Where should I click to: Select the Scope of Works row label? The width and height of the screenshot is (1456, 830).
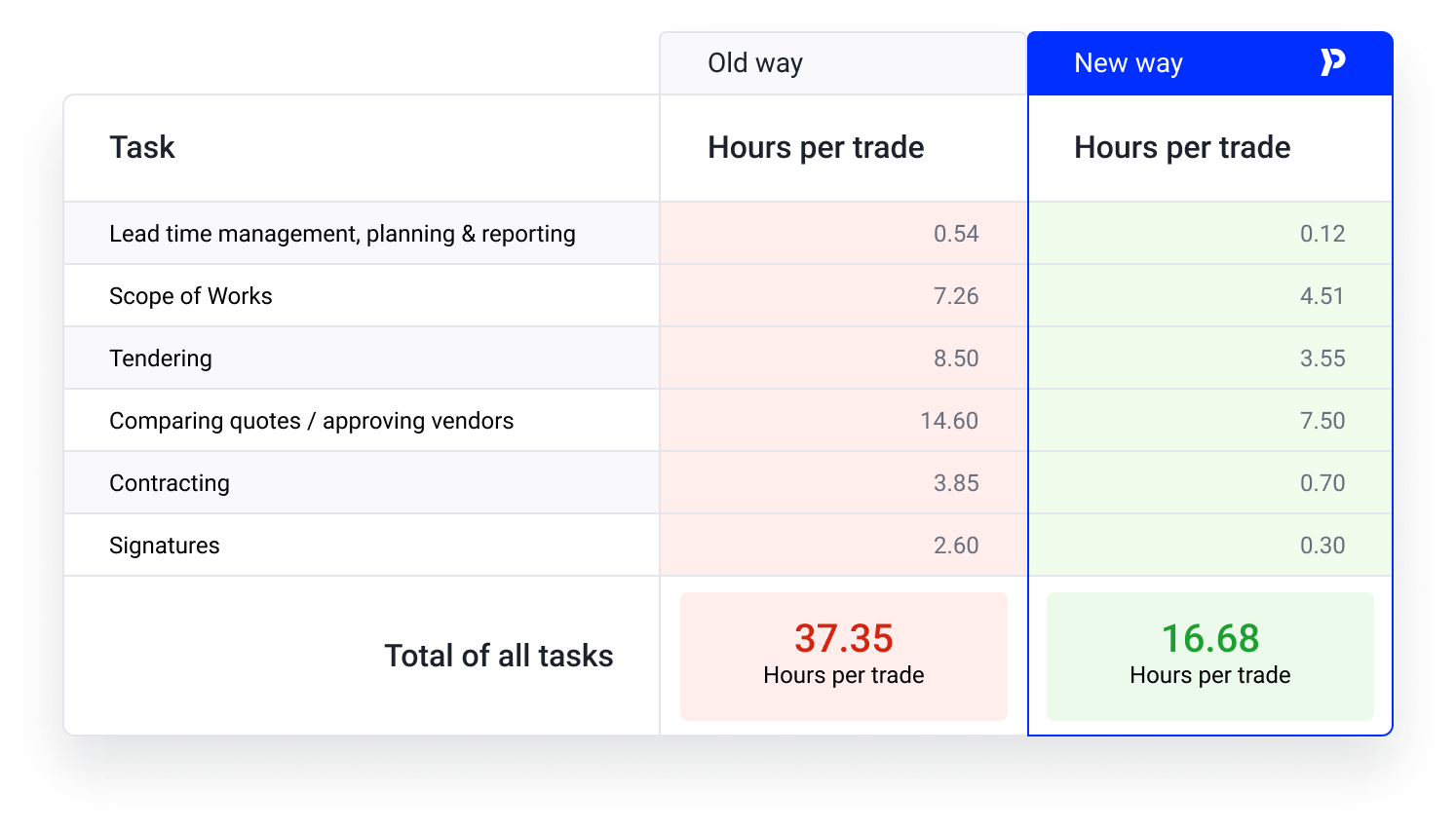(x=191, y=296)
